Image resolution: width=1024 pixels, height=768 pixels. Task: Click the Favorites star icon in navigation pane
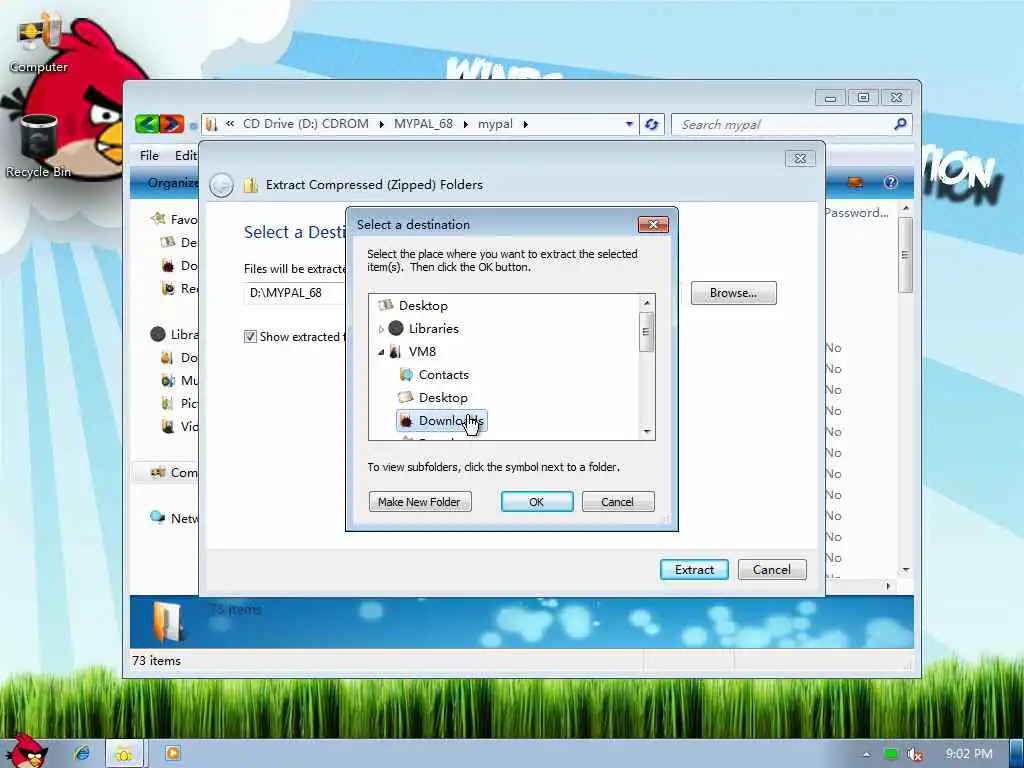157,218
